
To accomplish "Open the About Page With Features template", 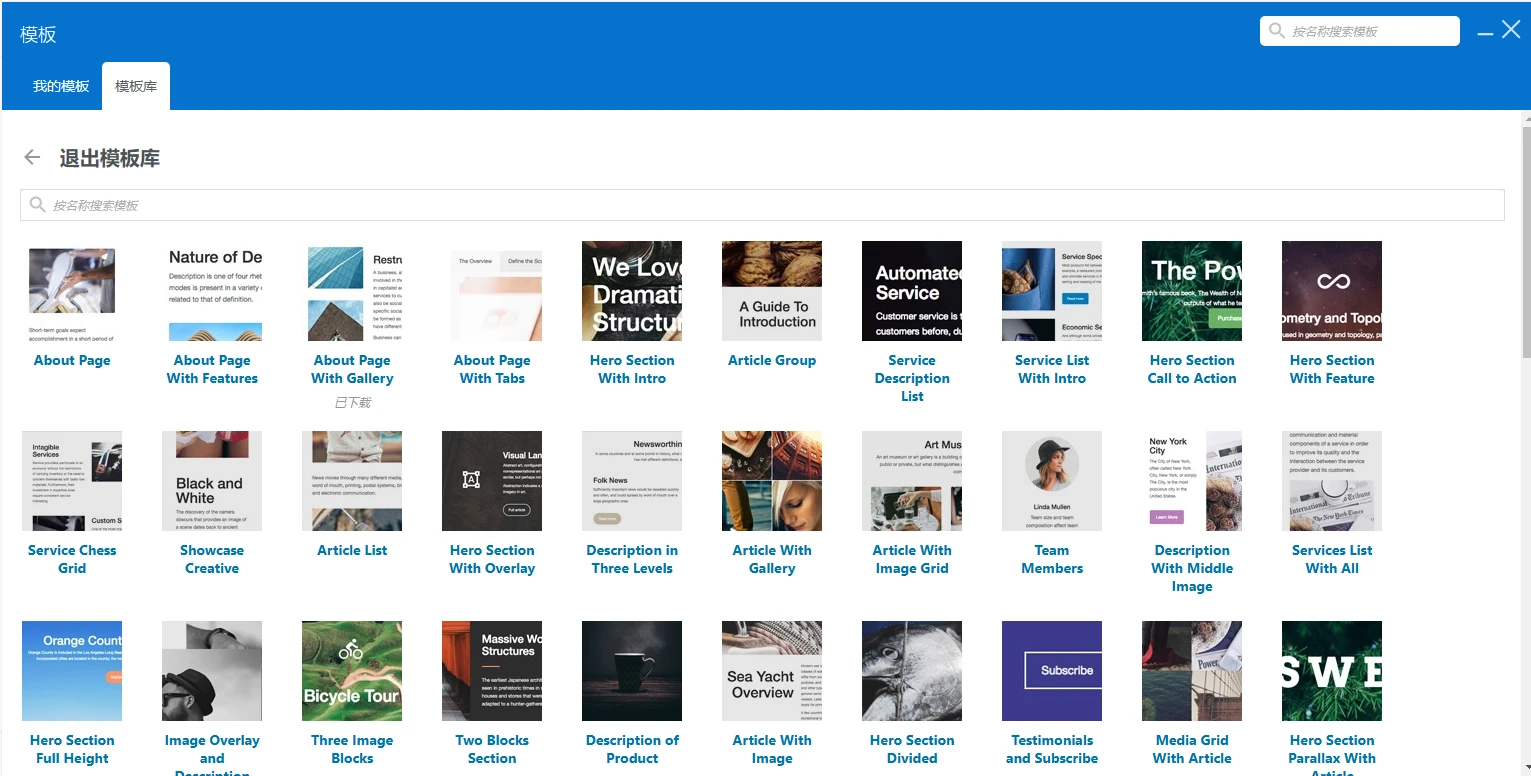I will [211, 290].
